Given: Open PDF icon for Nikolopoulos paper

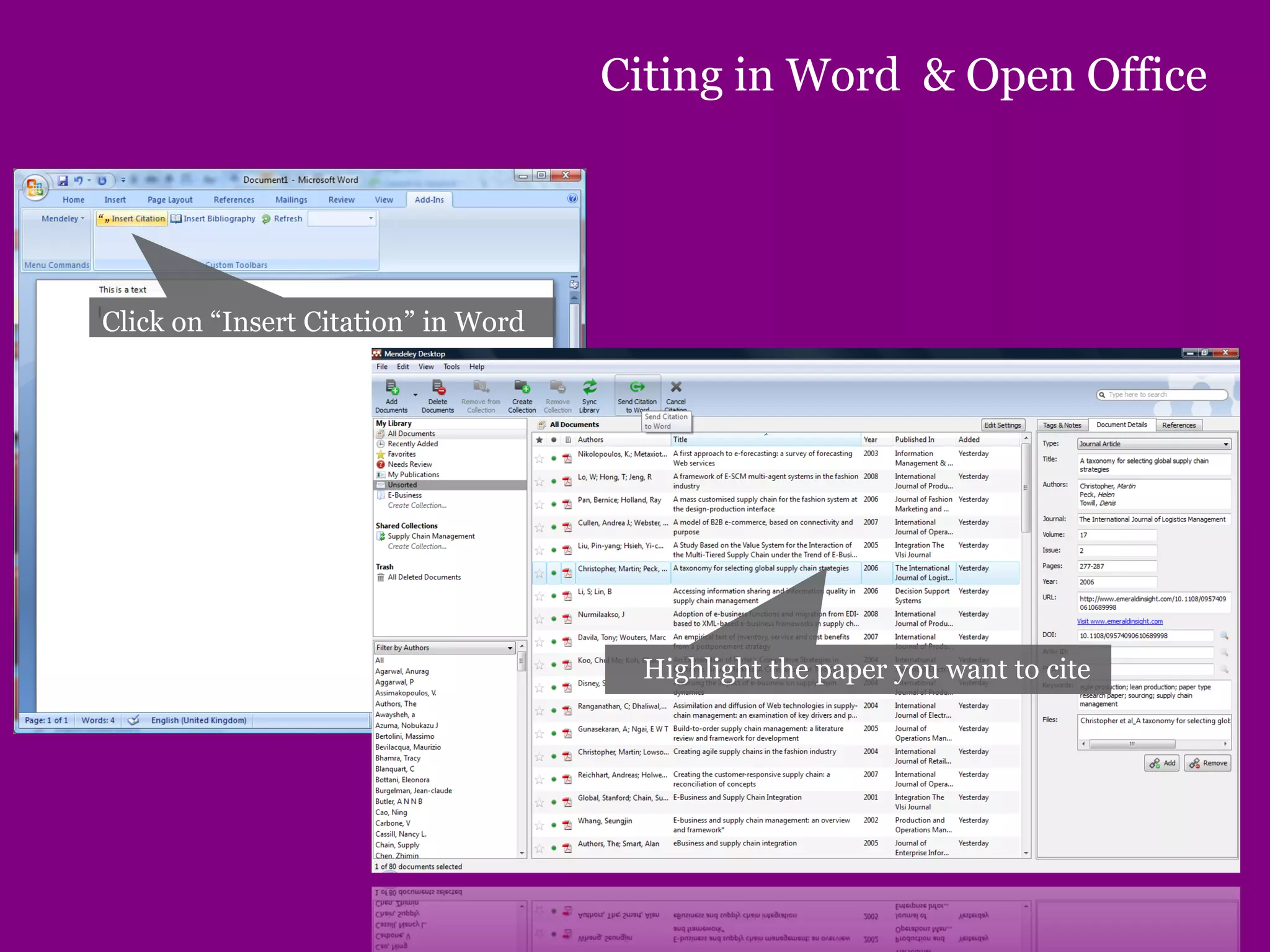Looking at the screenshot, I should [567, 459].
